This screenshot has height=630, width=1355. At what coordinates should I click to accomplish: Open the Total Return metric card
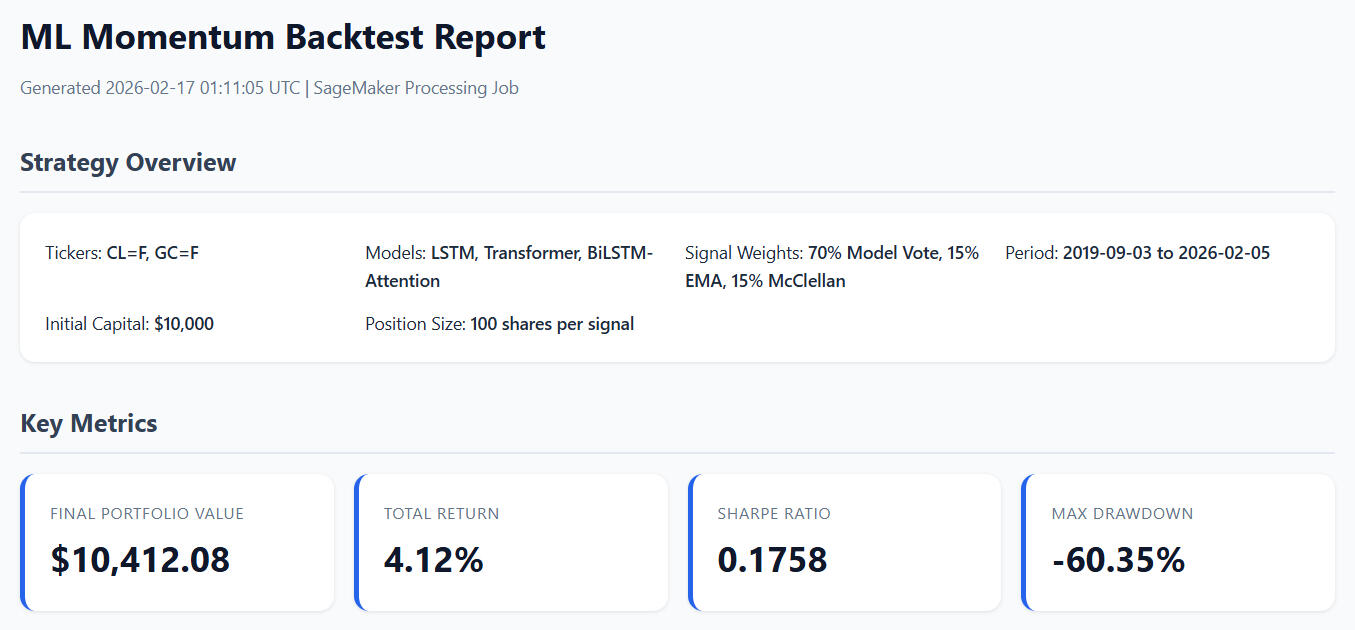point(511,542)
